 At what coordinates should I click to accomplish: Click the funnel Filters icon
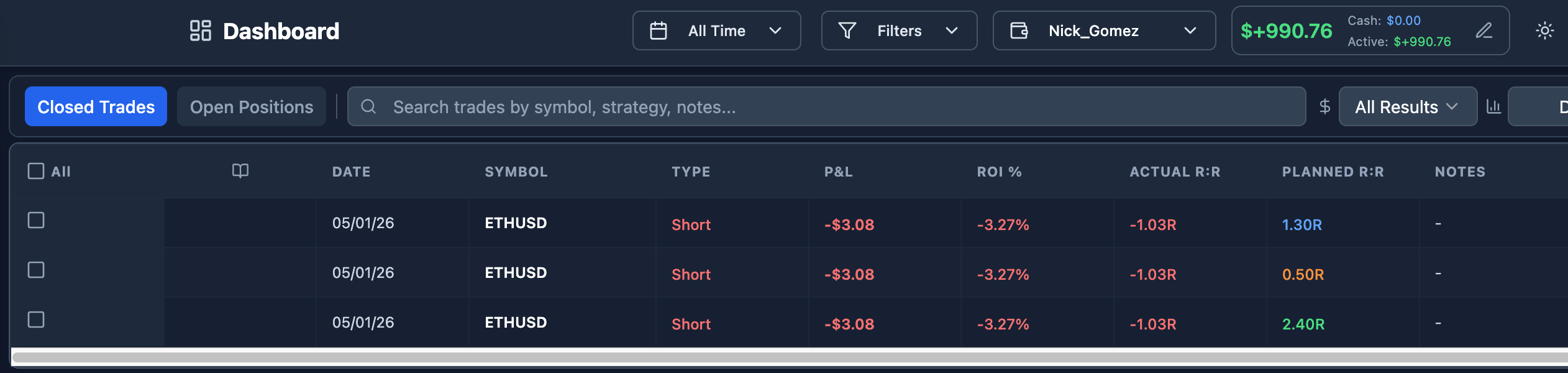click(x=847, y=30)
